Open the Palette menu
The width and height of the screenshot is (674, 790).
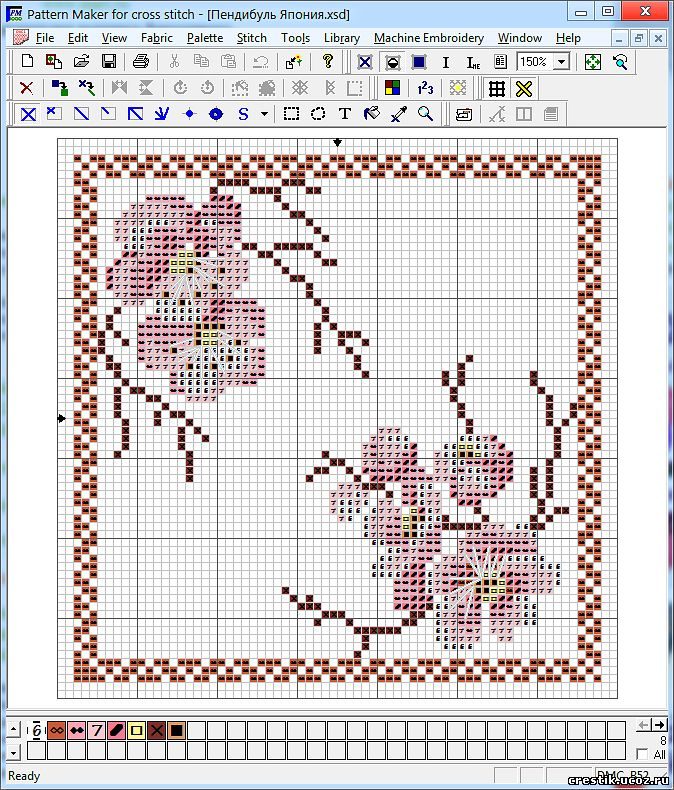[x=205, y=38]
